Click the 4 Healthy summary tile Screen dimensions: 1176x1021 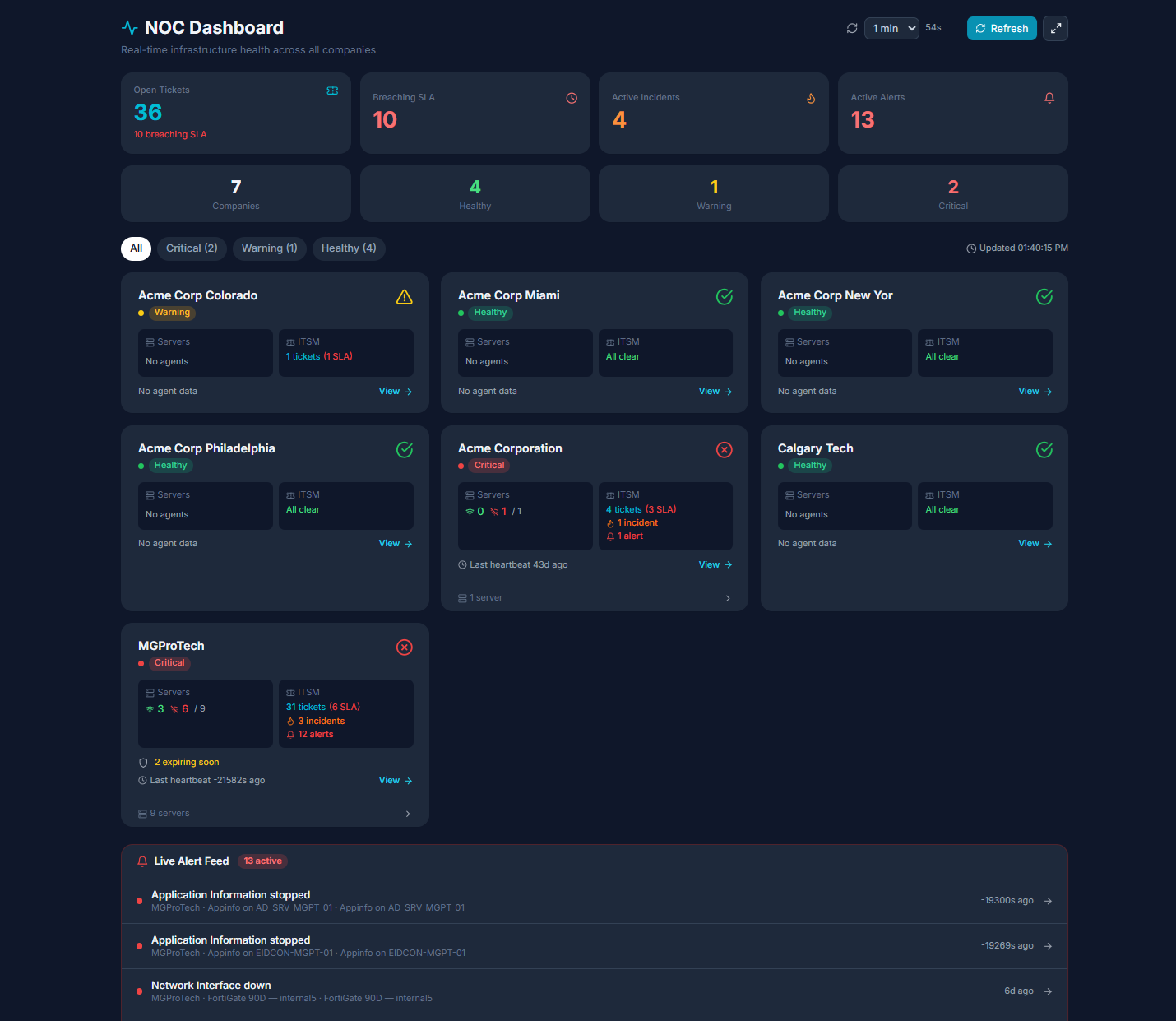point(475,193)
